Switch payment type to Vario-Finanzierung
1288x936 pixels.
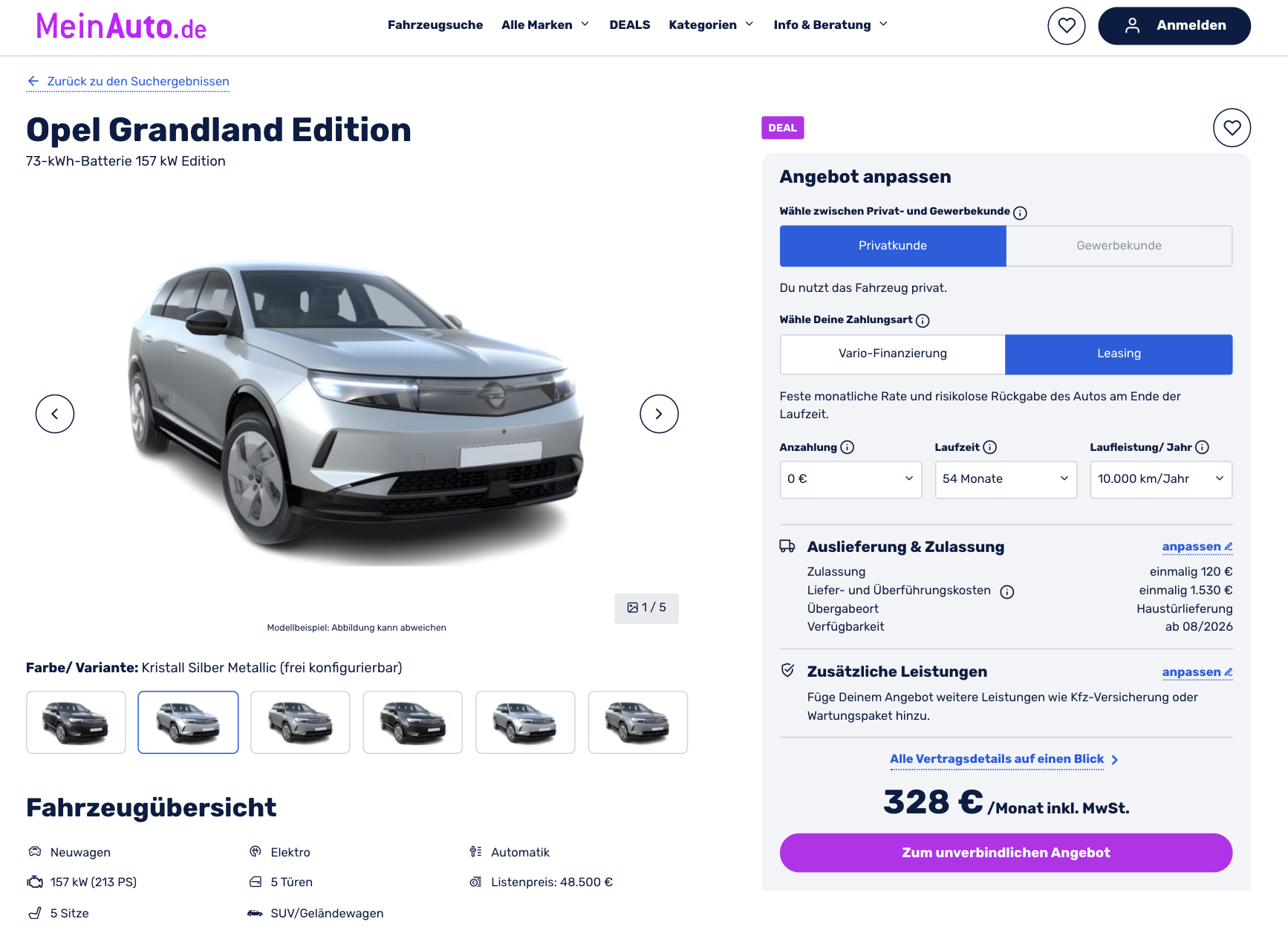(x=892, y=354)
